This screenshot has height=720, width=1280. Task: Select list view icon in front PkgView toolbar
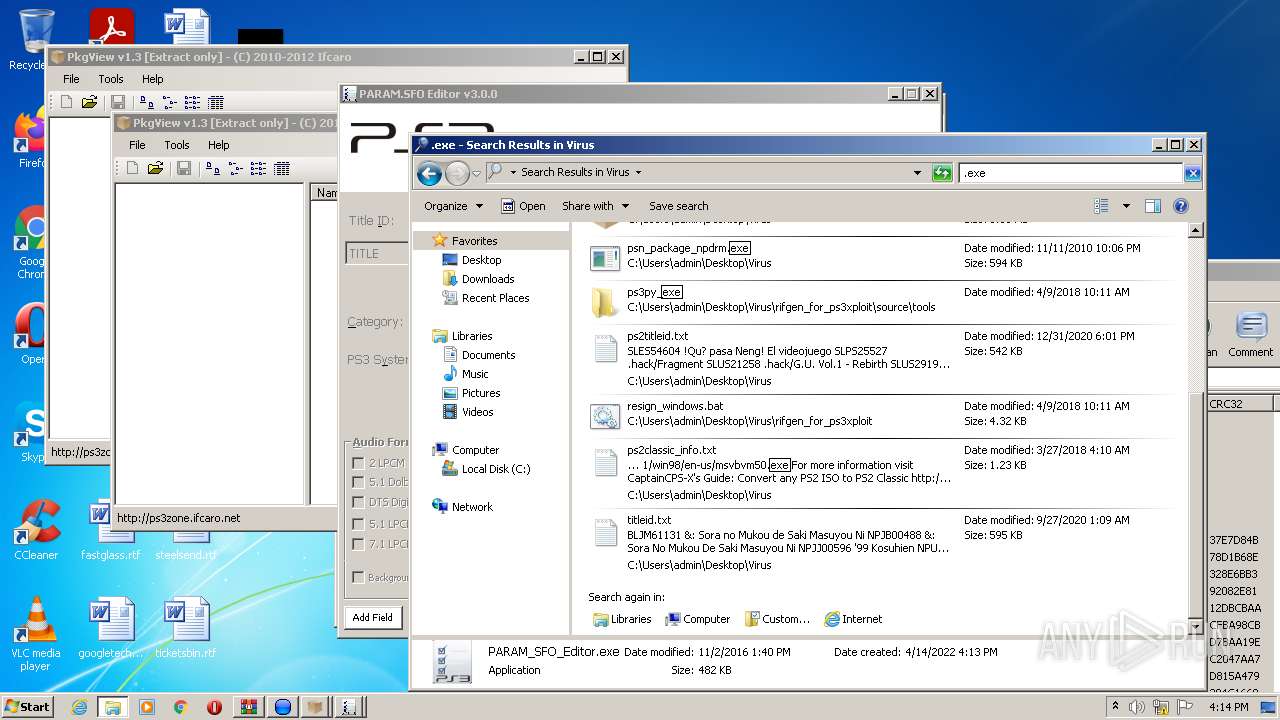tap(258, 168)
